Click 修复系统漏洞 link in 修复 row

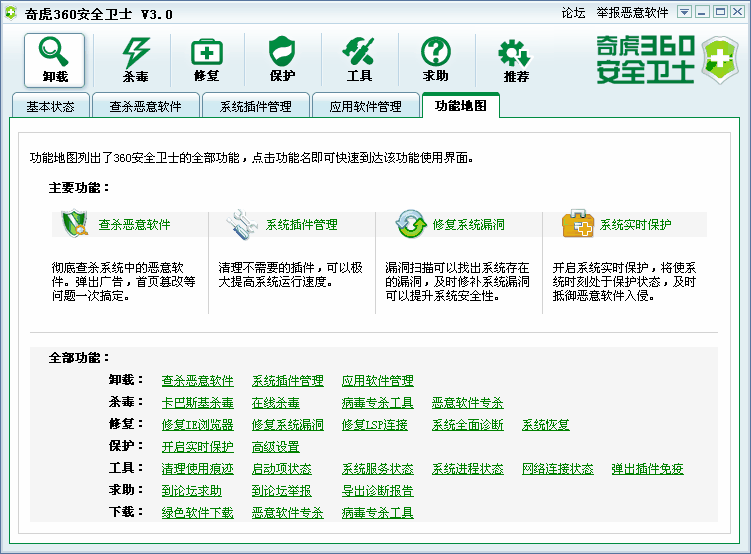point(287,425)
